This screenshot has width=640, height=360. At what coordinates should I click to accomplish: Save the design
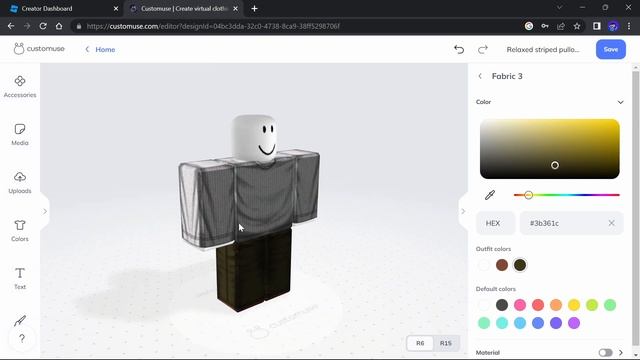[611, 49]
